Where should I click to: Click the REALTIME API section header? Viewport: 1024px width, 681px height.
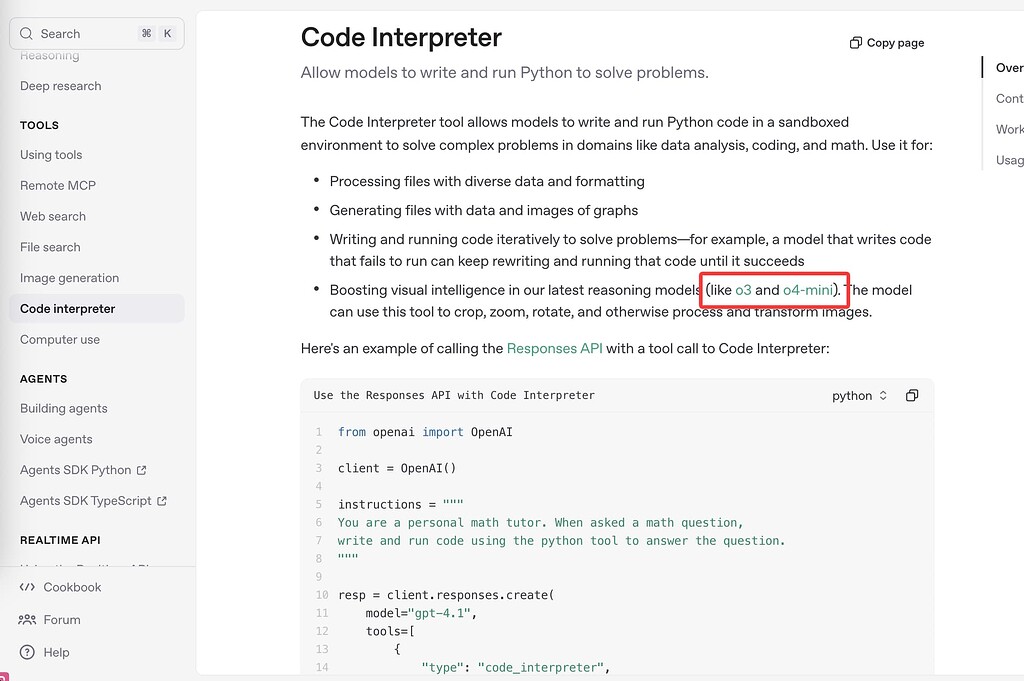(x=60, y=541)
